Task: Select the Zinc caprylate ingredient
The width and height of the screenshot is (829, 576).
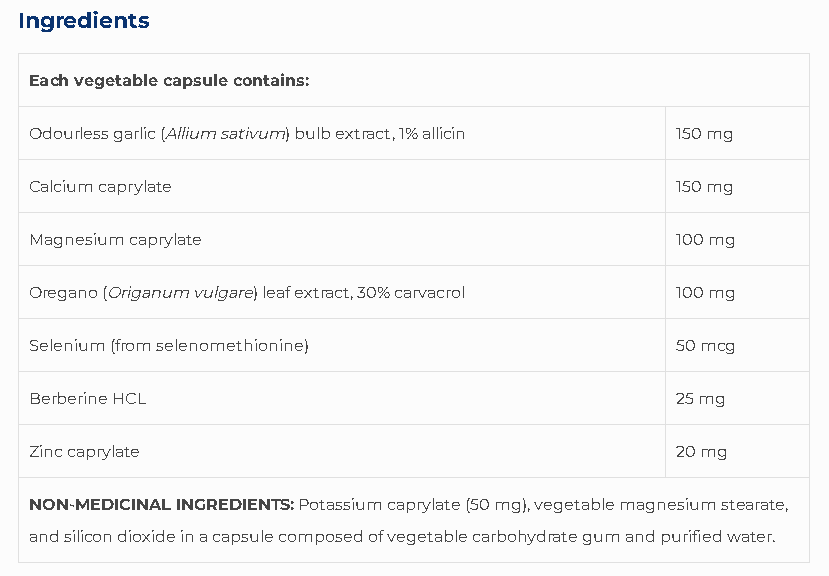Action: (x=85, y=452)
